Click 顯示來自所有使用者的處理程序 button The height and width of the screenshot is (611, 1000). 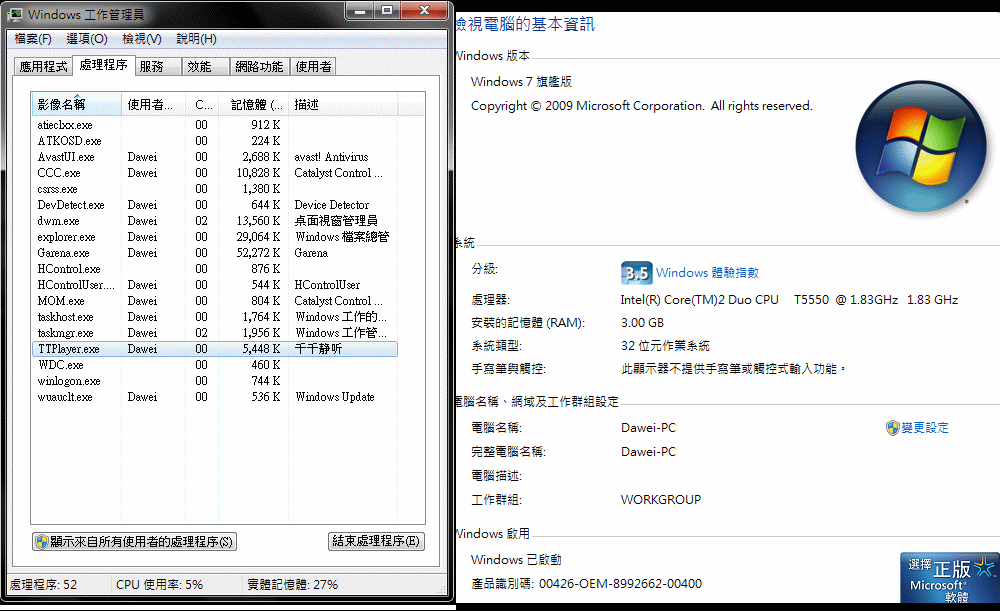point(135,542)
